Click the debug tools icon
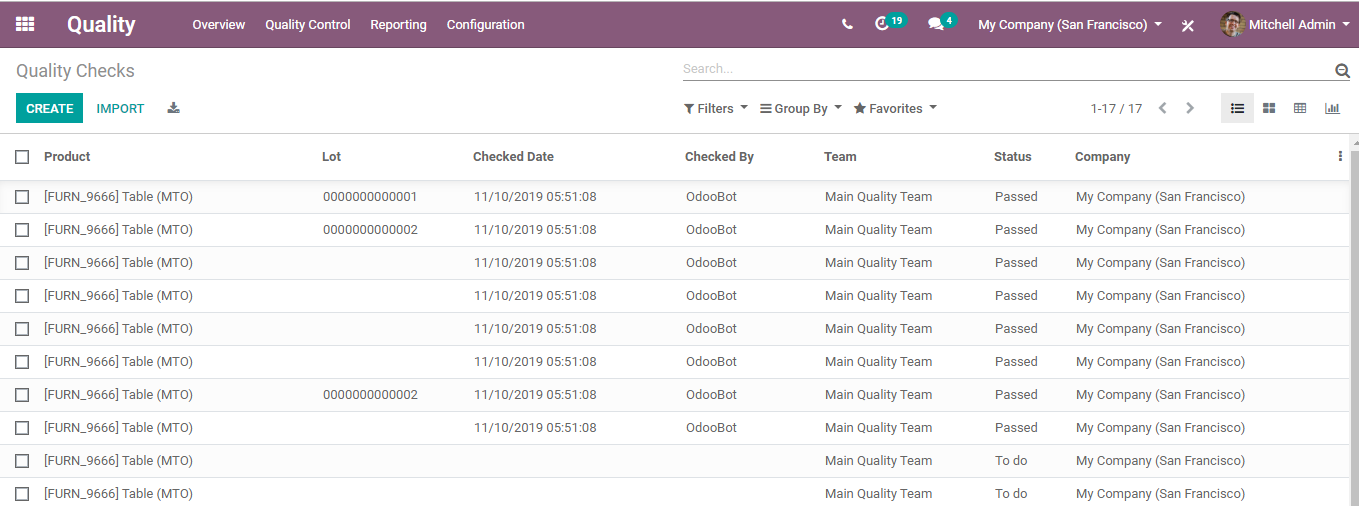The height and width of the screenshot is (506, 1359). [x=1188, y=25]
